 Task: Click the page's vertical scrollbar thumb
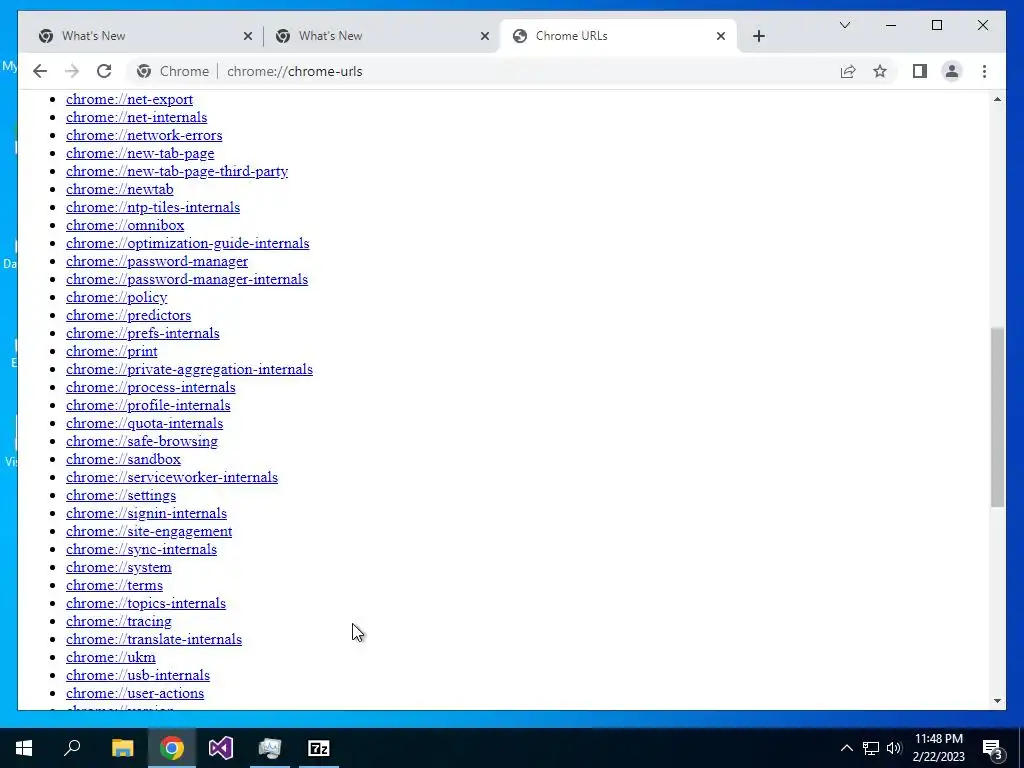[x=997, y=417]
